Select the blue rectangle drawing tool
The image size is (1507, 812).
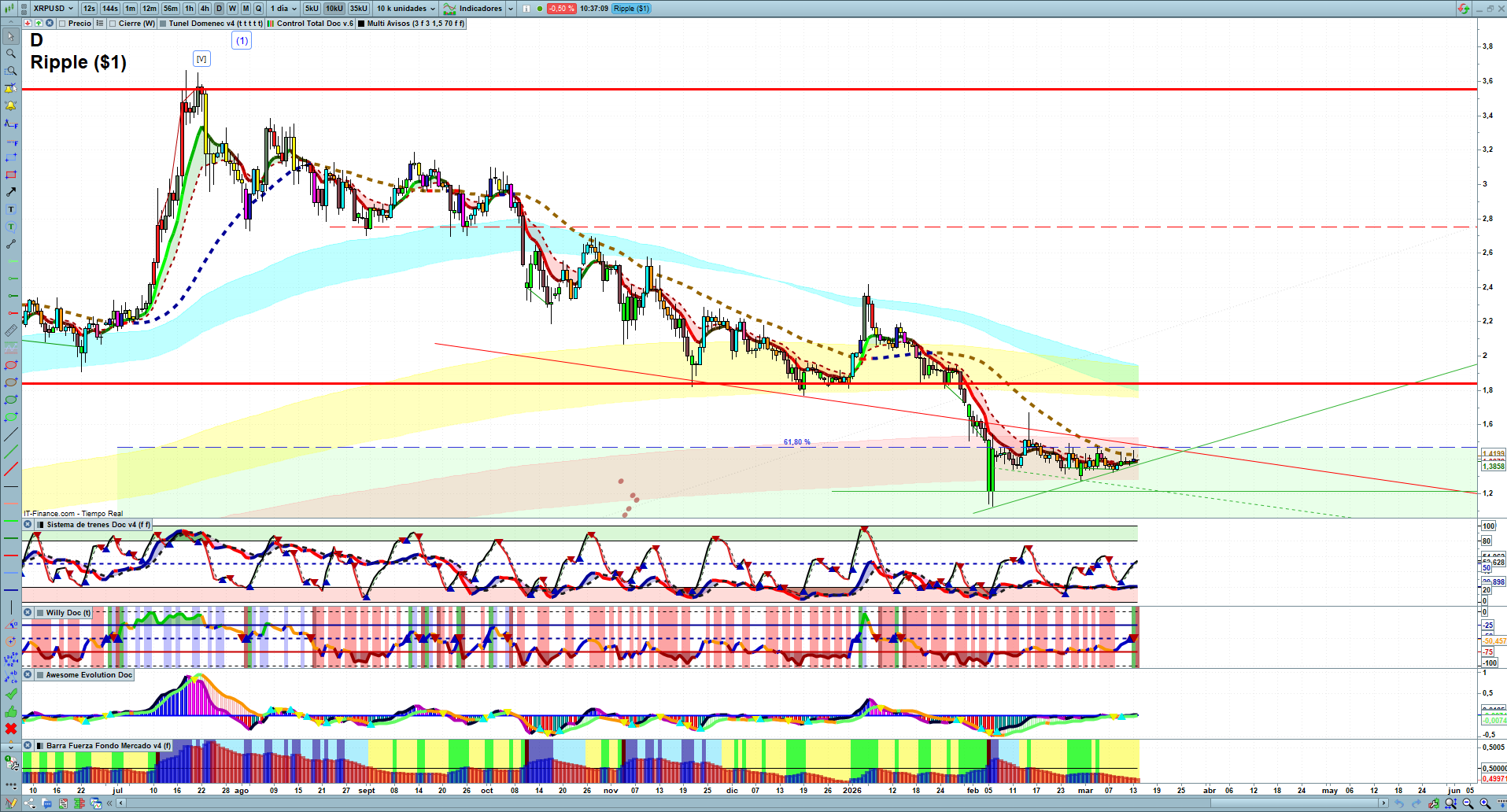pos(11,157)
